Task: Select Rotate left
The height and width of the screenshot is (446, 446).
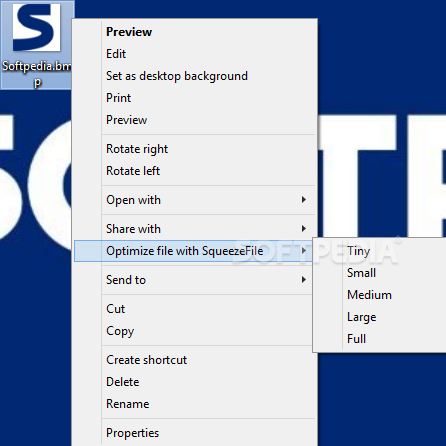Action: click(195, 171)
